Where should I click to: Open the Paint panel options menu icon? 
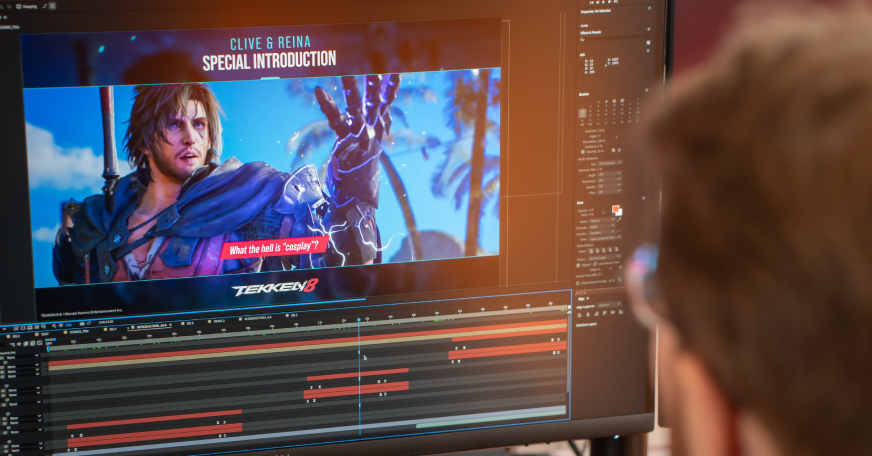tap(643, 198)
